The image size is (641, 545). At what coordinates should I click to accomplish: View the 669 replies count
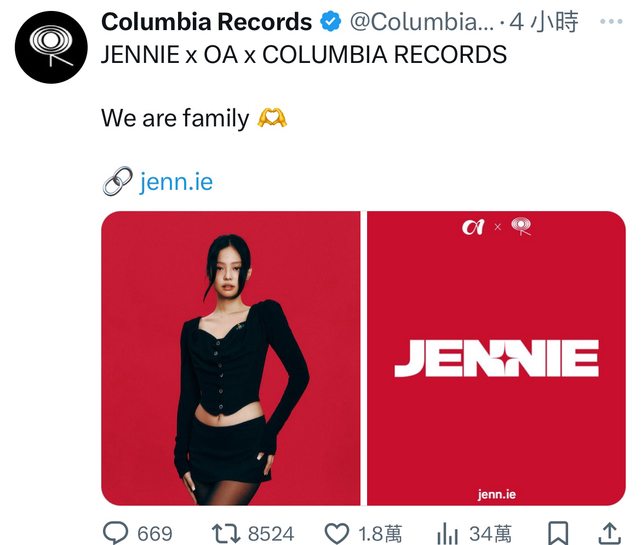(x=155, y=534)
